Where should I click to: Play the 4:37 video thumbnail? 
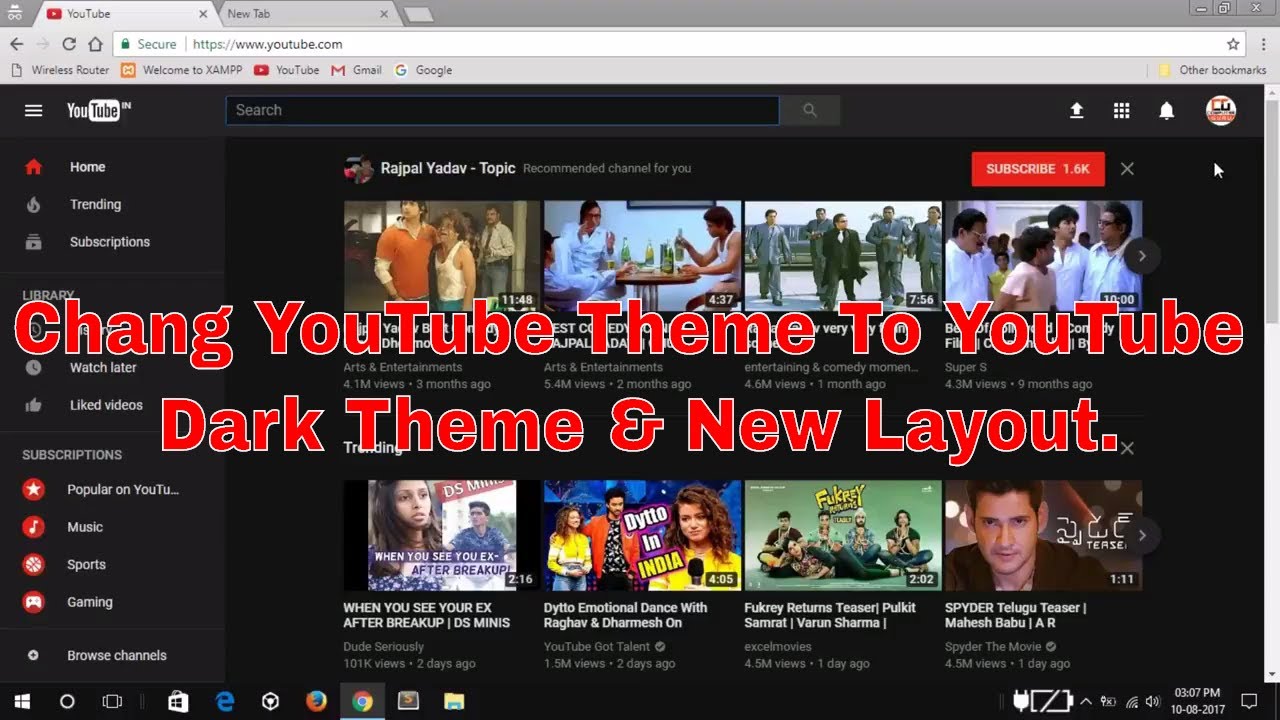[x=642, y=256]
